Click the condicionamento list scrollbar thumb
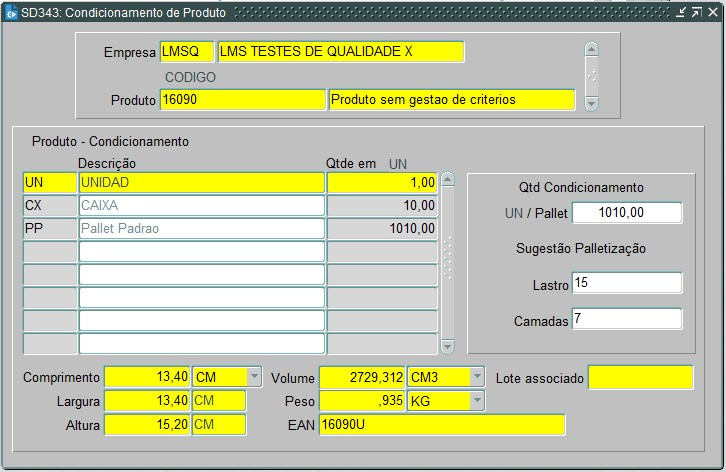 448,258
